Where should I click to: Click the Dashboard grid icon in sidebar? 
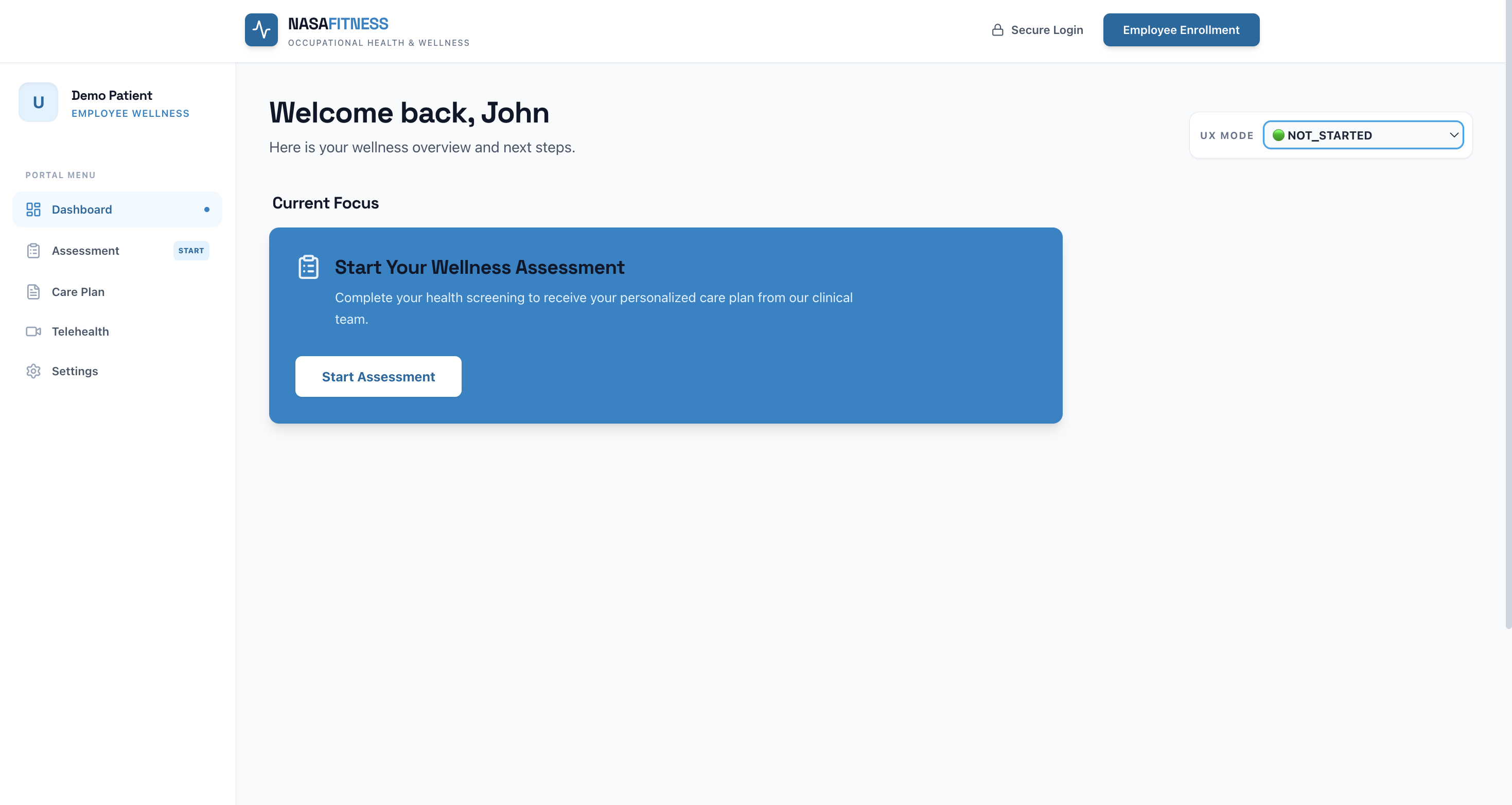click(33, 209)
